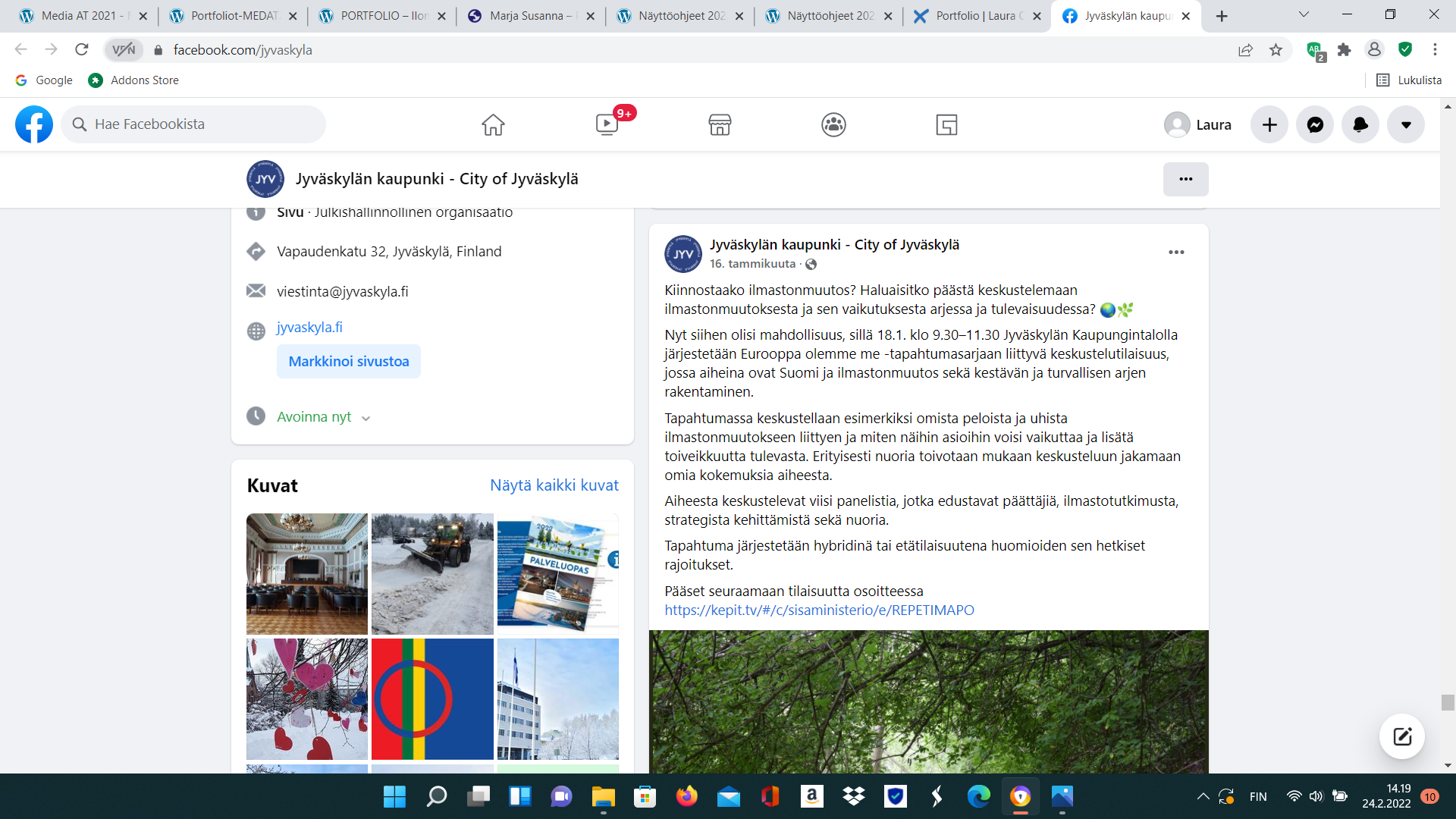This screenshot has width=1456, height=819.
Task: Open the concert hall interior photo
Action: [x=307, y=574]
